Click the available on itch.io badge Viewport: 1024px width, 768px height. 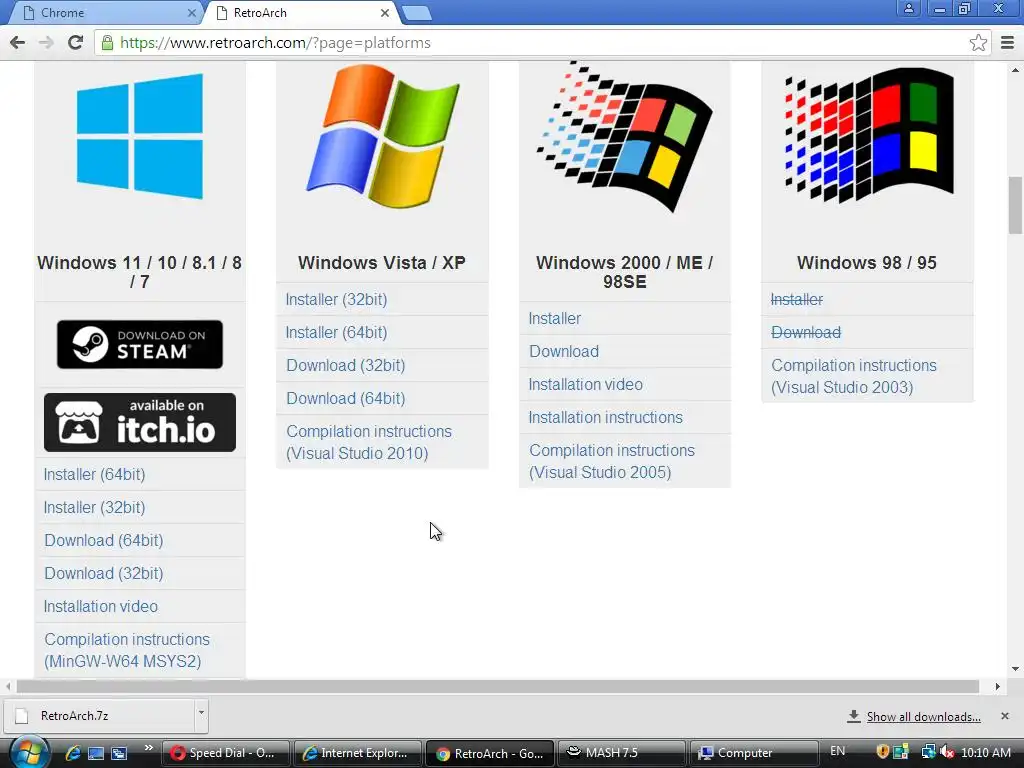tap(140, 422)
